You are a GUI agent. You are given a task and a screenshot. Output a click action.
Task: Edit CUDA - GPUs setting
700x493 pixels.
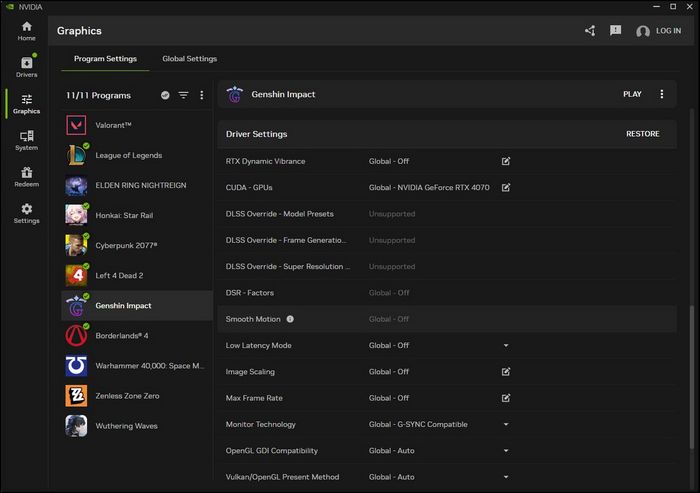coord(506,188)
